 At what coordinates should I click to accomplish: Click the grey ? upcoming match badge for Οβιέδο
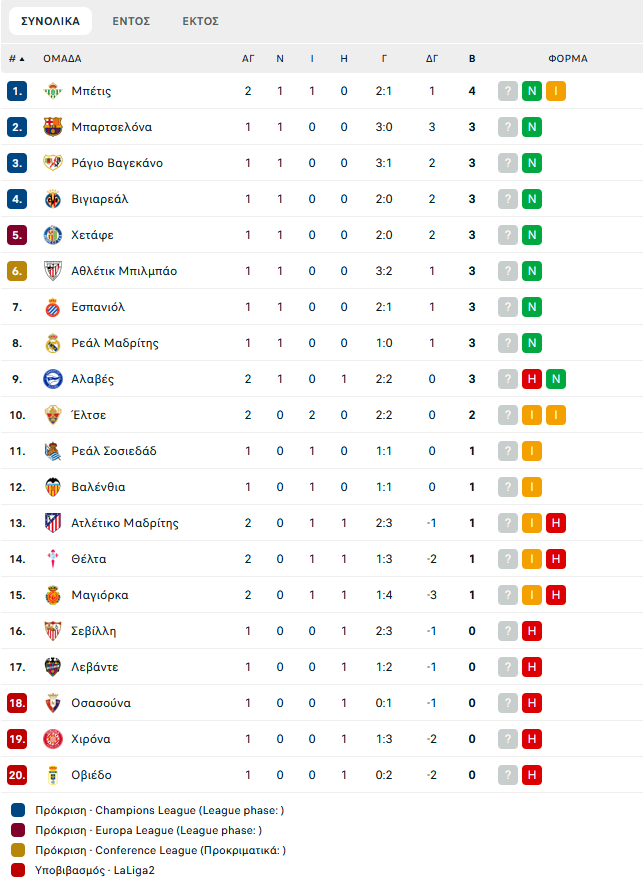[508, 775]
